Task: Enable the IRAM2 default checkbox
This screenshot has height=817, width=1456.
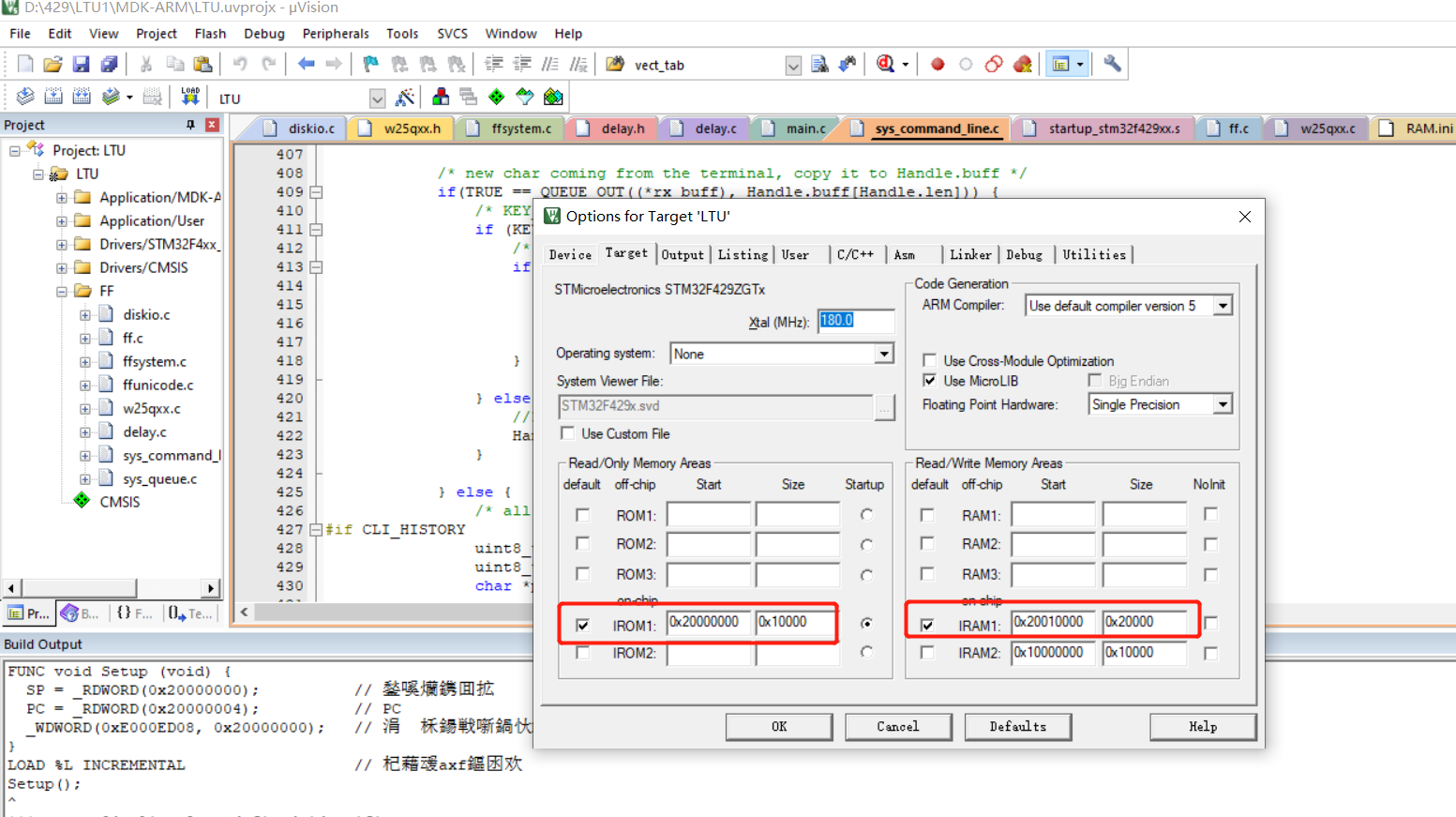Action: tap(927, 653)
